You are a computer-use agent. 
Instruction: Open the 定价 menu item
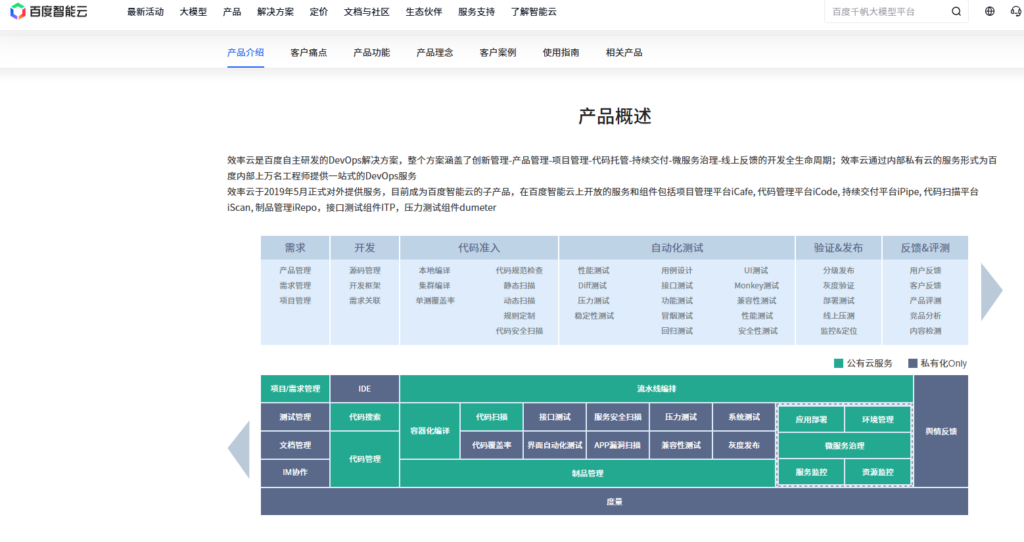click(319, 12)
